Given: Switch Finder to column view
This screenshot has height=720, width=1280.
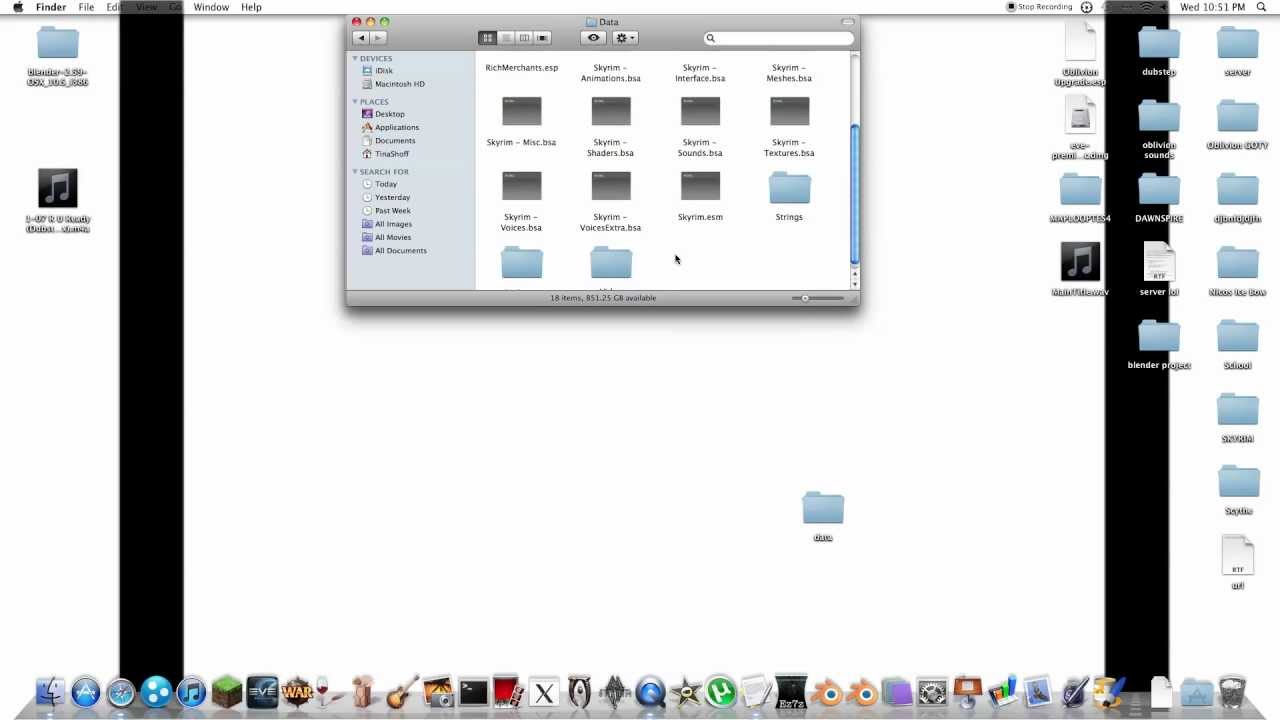Looking at the screenshot, I should [x=524, y=38].
